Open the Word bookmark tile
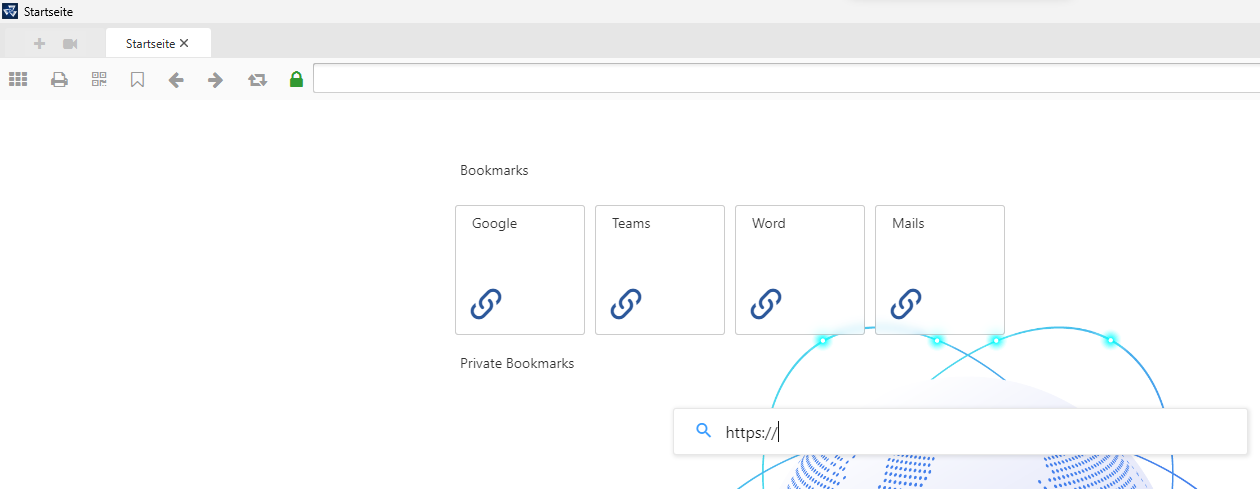Viewport: 1260px width, 489px height. [x=800, y=270]
